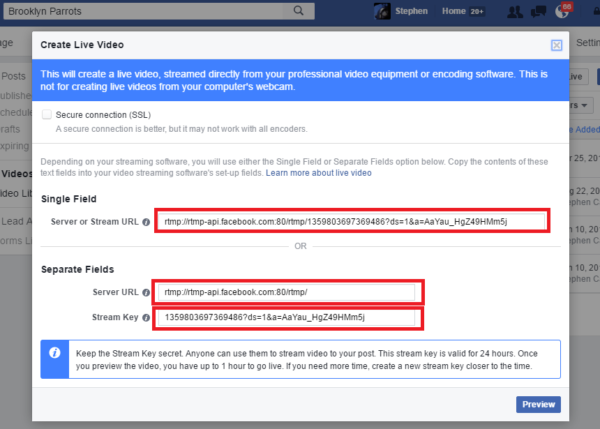Click the 'Create Live Video' dialog title
This screenshot has width=600, height=429.
[x=82, y=45]
